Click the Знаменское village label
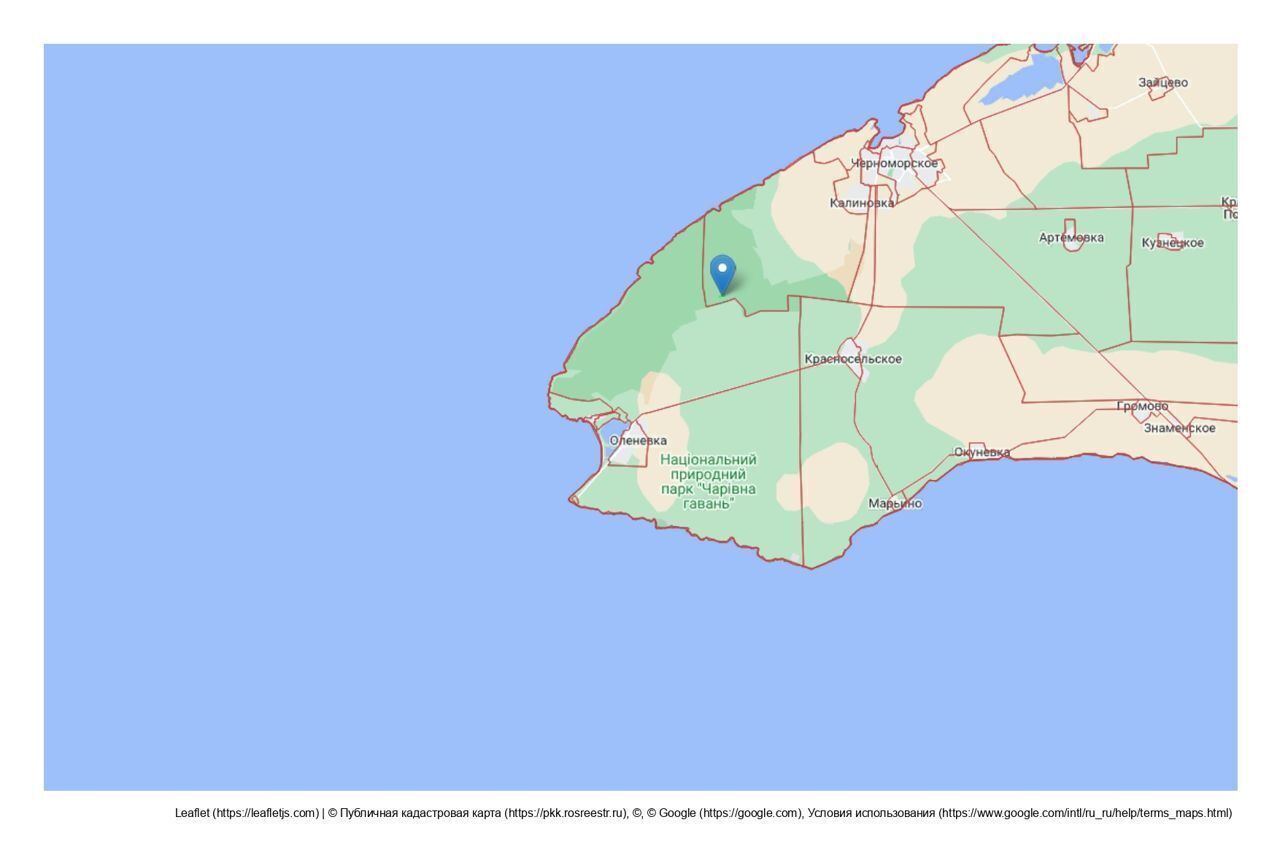The image size is (1280, 846). click(x=1180, y=428)
